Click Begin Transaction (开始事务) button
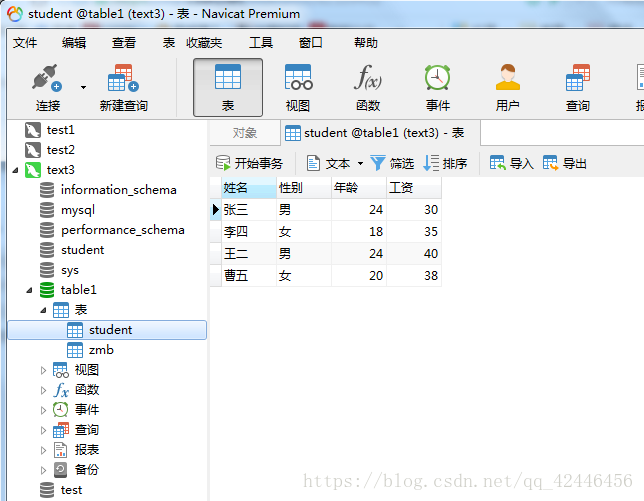Image resolution: width=644 pixels, height=501 pixels. (249, 163)
